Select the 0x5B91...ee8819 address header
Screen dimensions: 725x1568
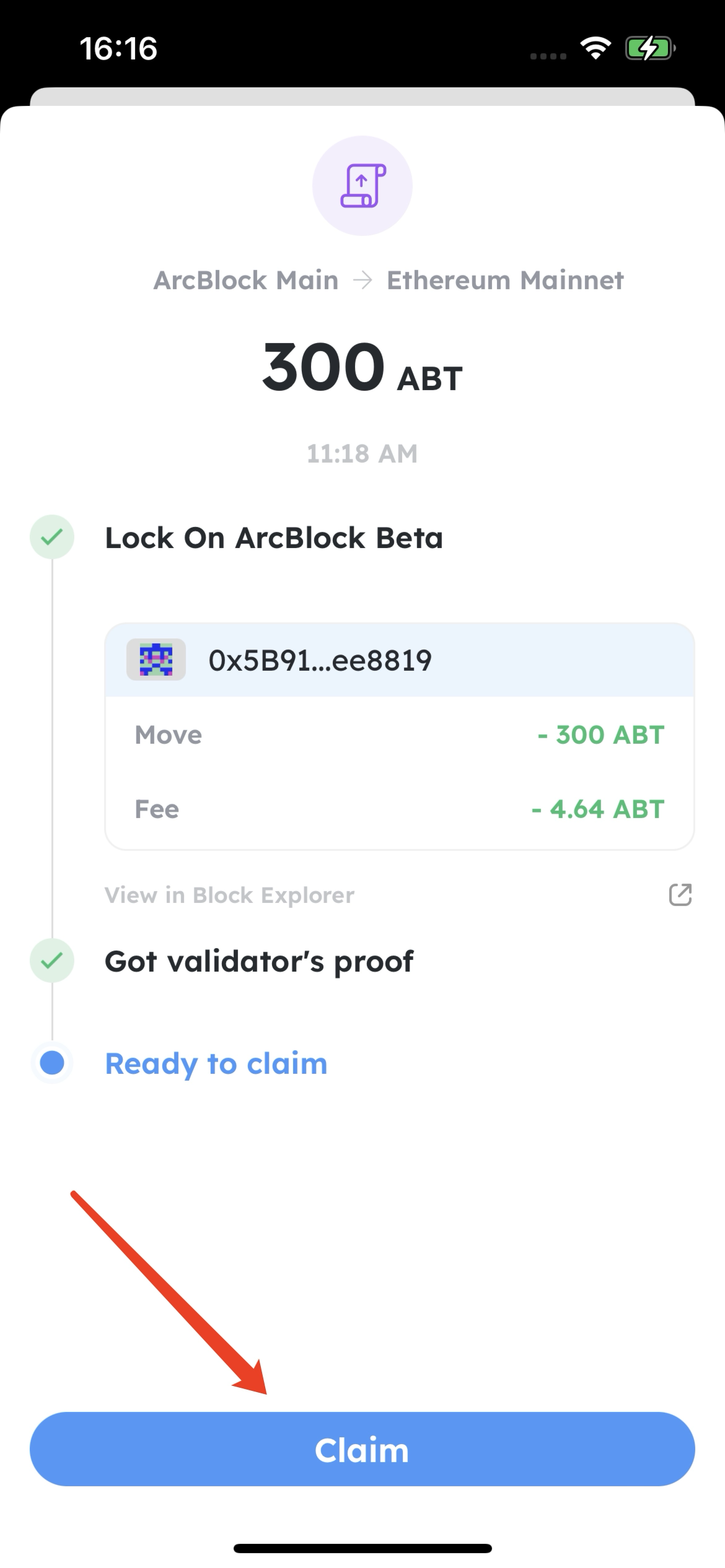tap(320, 660)
